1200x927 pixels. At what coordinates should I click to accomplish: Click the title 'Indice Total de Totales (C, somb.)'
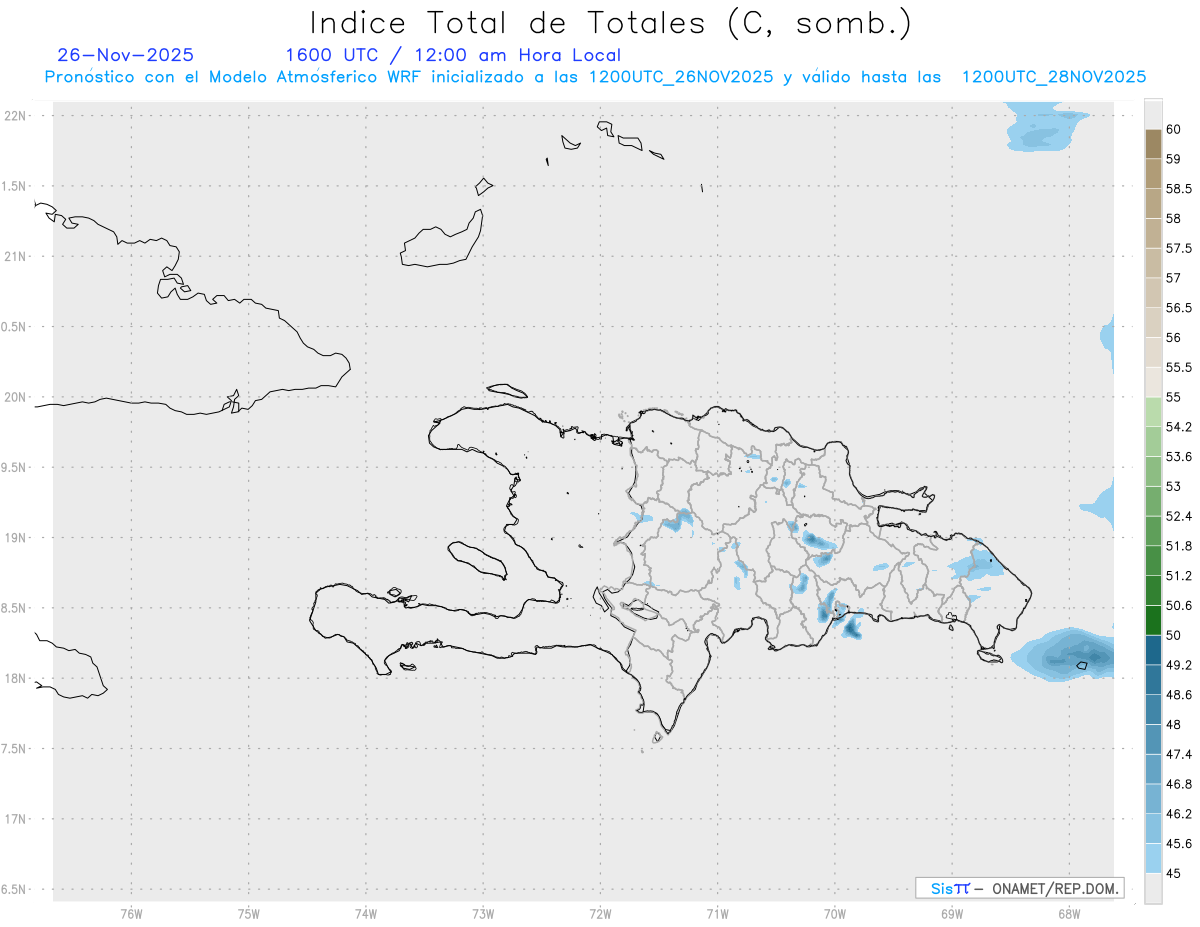tap(611, 23)
